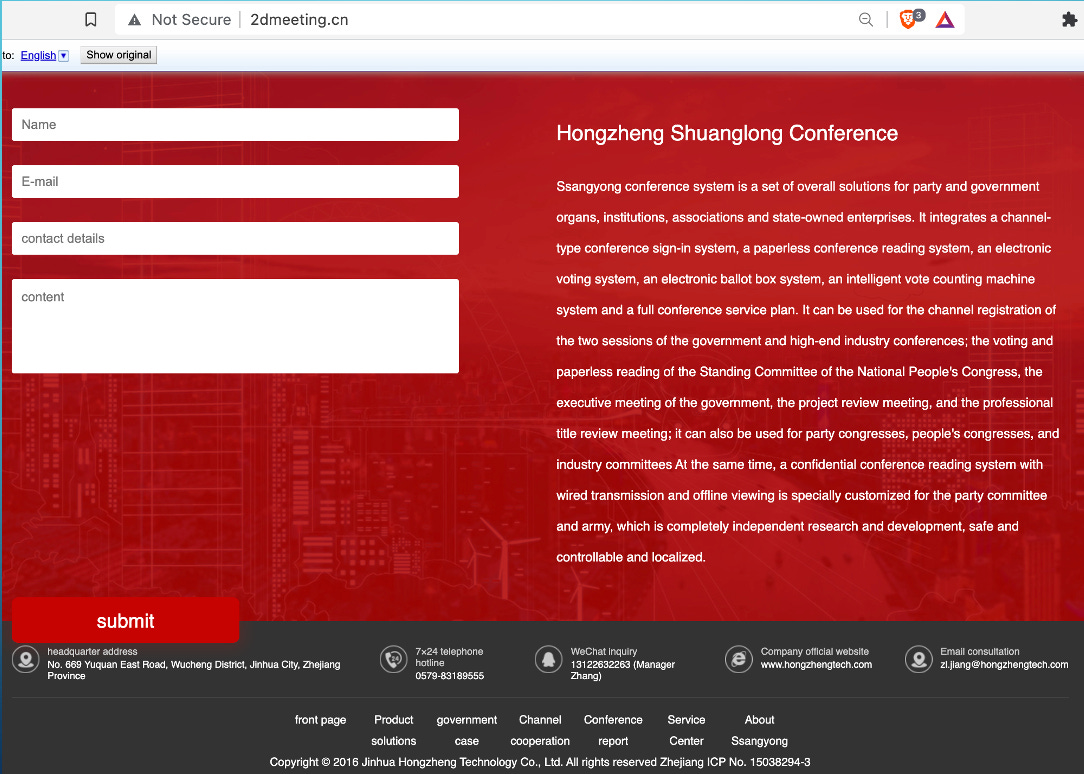
Task: Focus the Name input field
Action: (x=235, y=124)
